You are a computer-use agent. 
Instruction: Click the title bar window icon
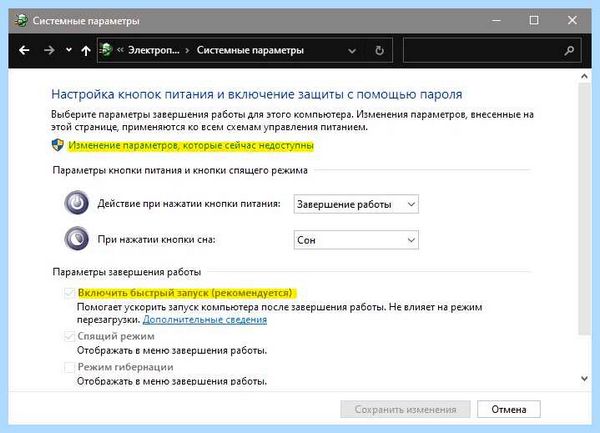(x=21, y=20)
